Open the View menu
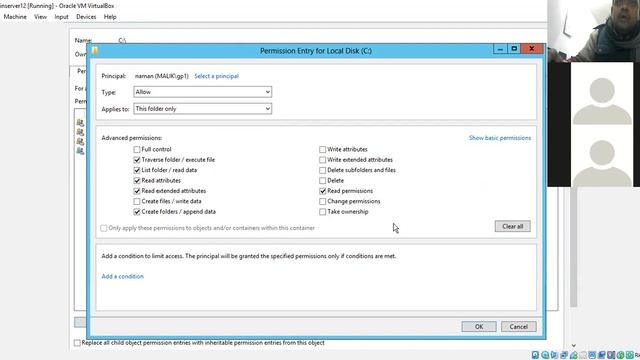 pyautogui.click(x=40, y=17)
